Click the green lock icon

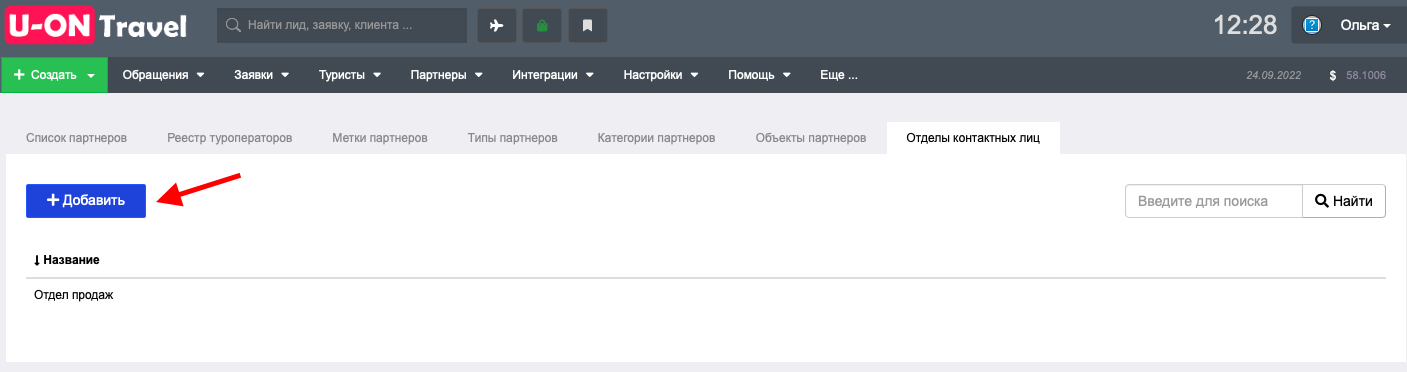[542, 25]
